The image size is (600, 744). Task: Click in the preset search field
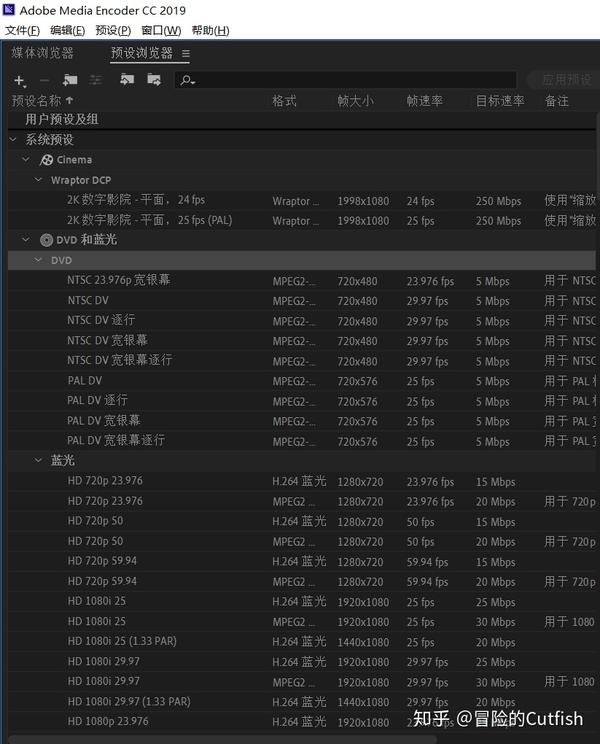tap(345, 80)
